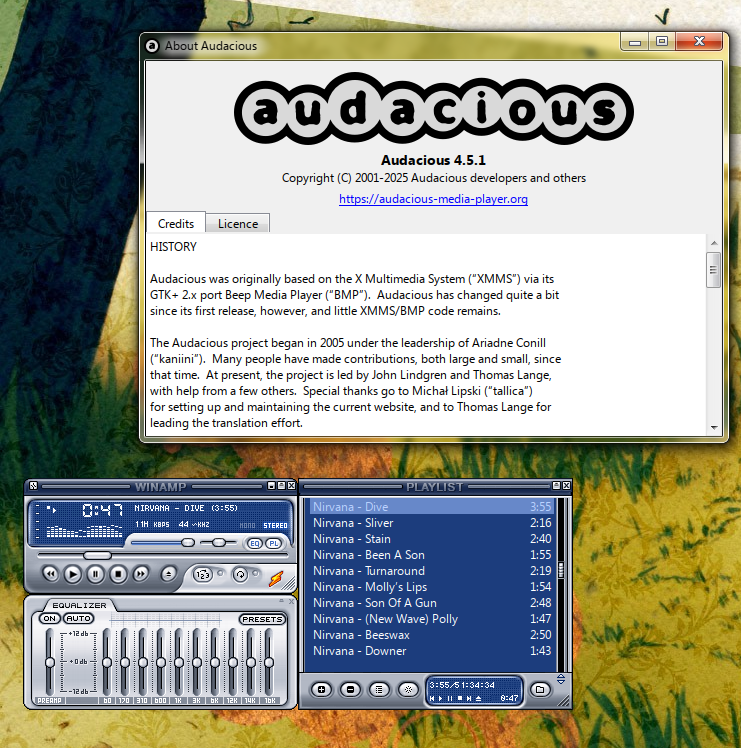Click the orange lightning bolt icon

point(276,579)
